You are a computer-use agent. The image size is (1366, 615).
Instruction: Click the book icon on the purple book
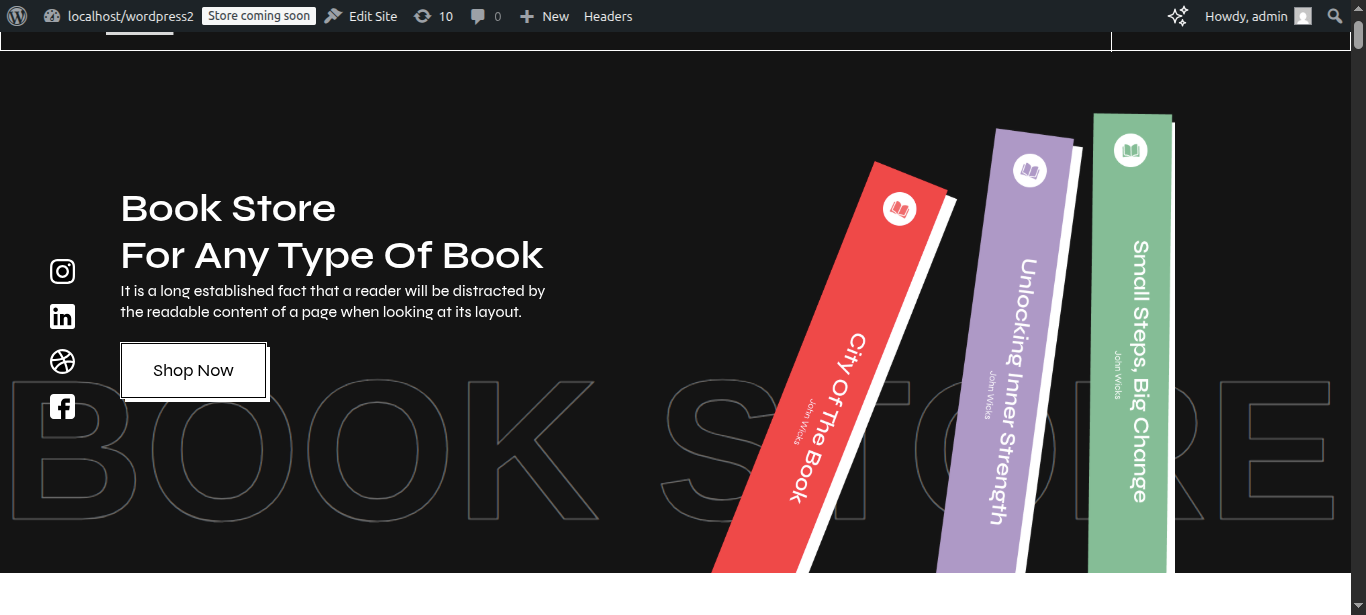[x=1029, y=170]
